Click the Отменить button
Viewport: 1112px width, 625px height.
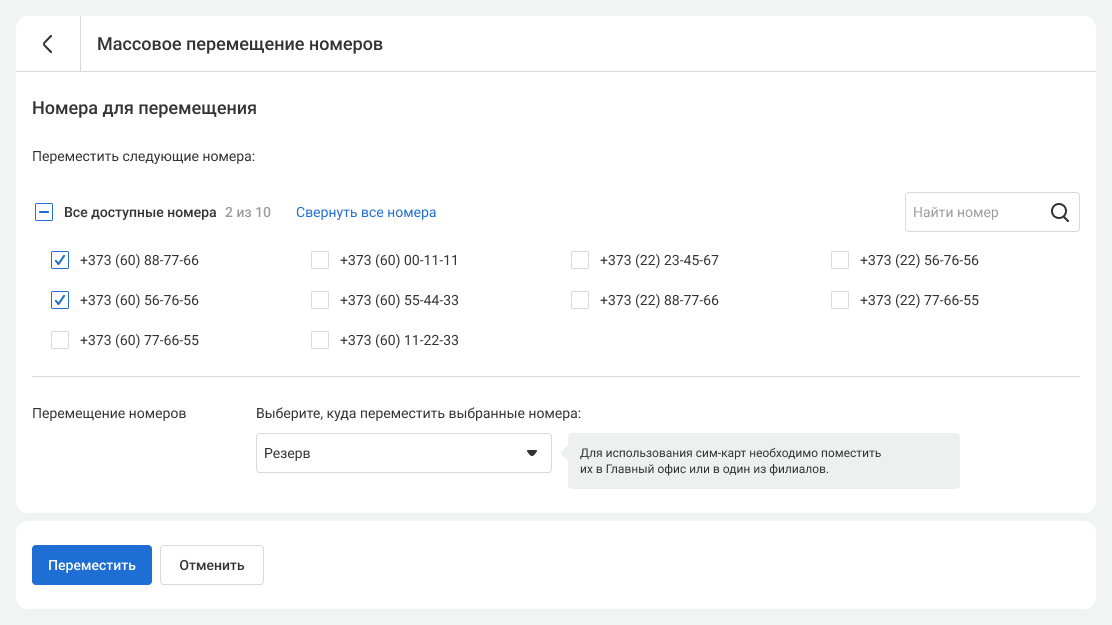point(211,565)
